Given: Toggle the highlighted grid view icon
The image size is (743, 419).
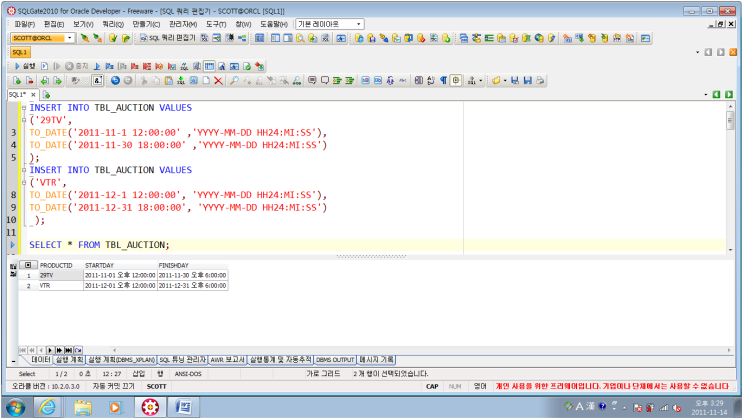Looking at the screenshot, I should 209,66.
